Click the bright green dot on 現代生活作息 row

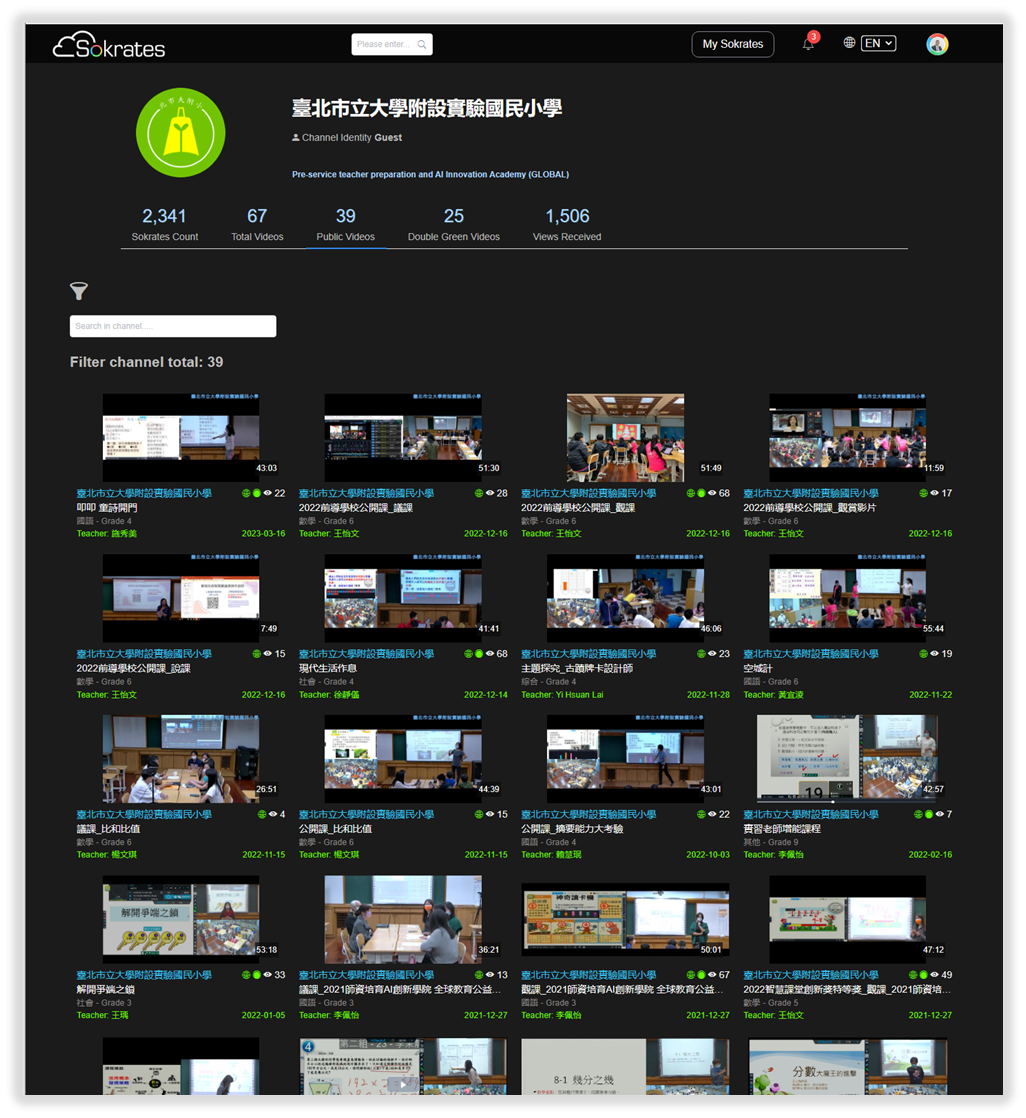coord(479,653)
